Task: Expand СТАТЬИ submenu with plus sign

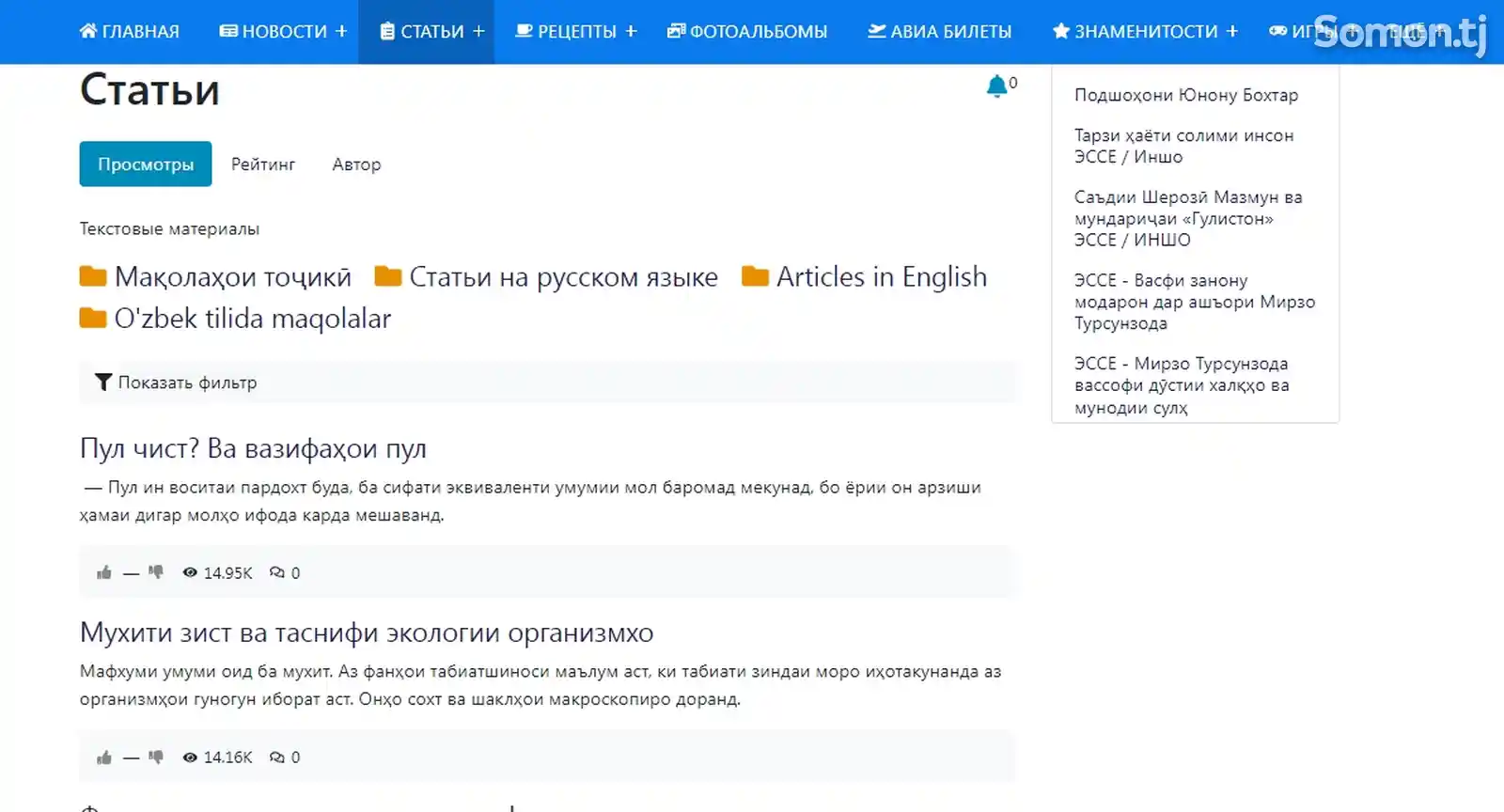Action: [x=478, y=31]
